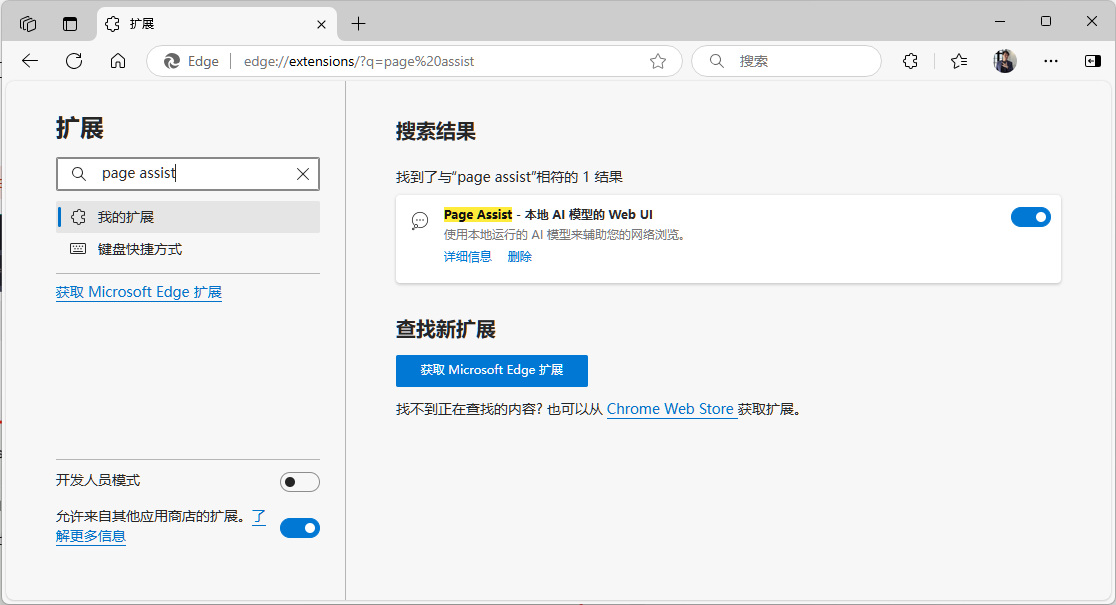Enable 开发人员模式 toggle
Viewport: 1116px width, 605px height.
(x=300, y=482)
